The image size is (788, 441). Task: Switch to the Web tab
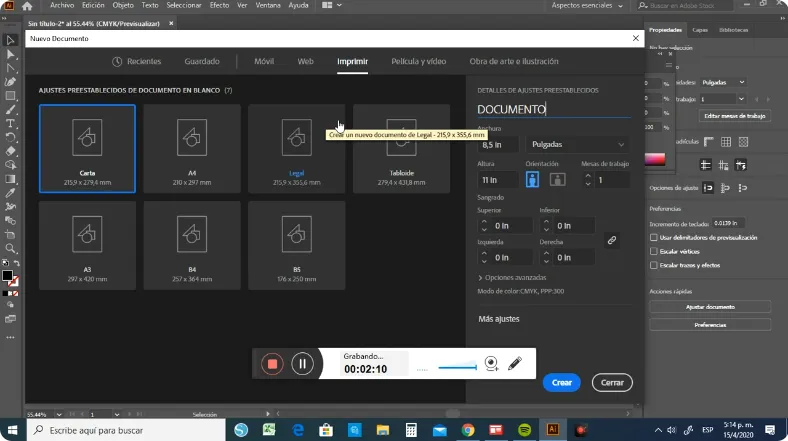pos(305,62)
